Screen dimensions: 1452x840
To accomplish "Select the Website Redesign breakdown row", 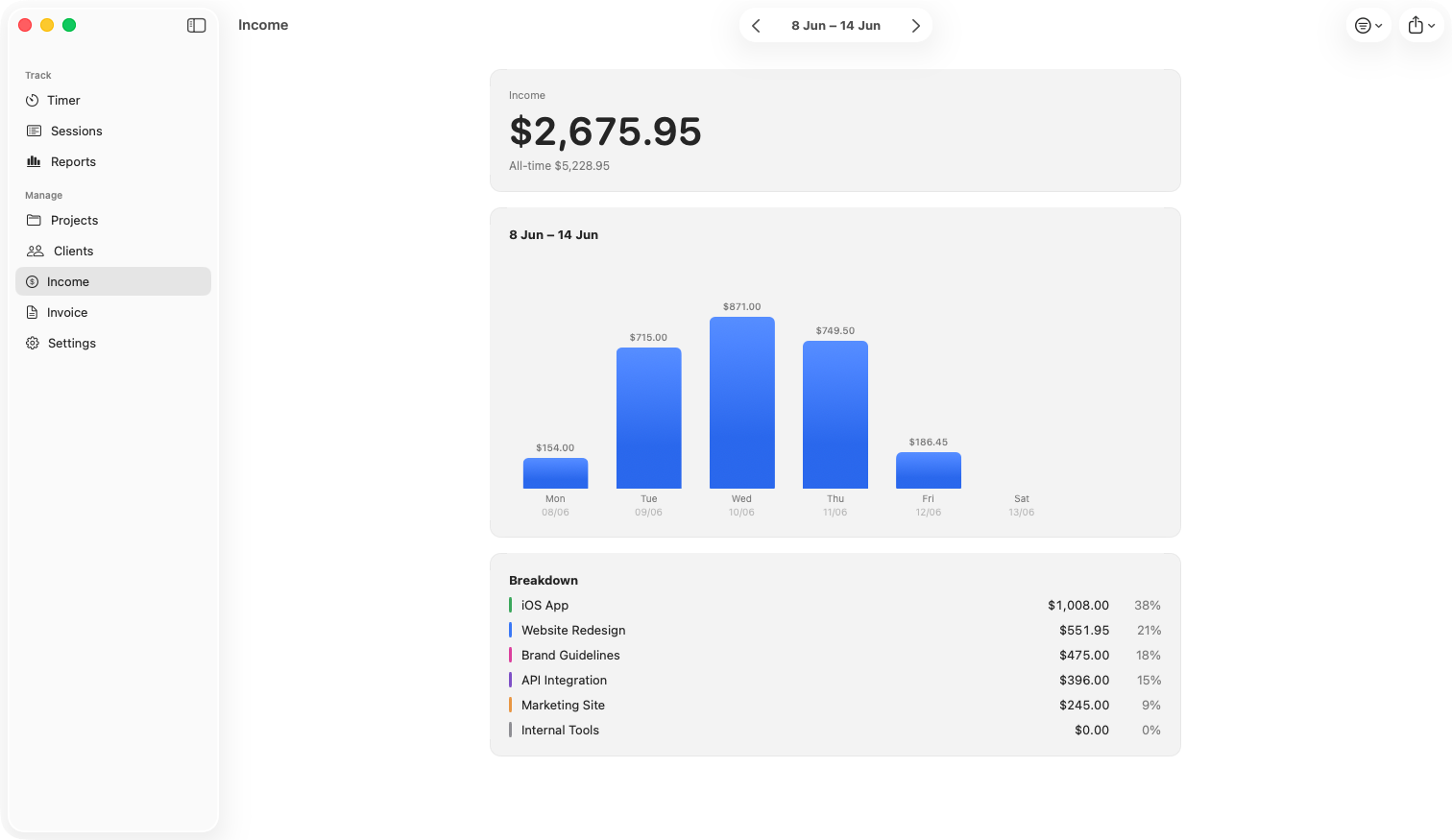I will [x=835, y=631].
